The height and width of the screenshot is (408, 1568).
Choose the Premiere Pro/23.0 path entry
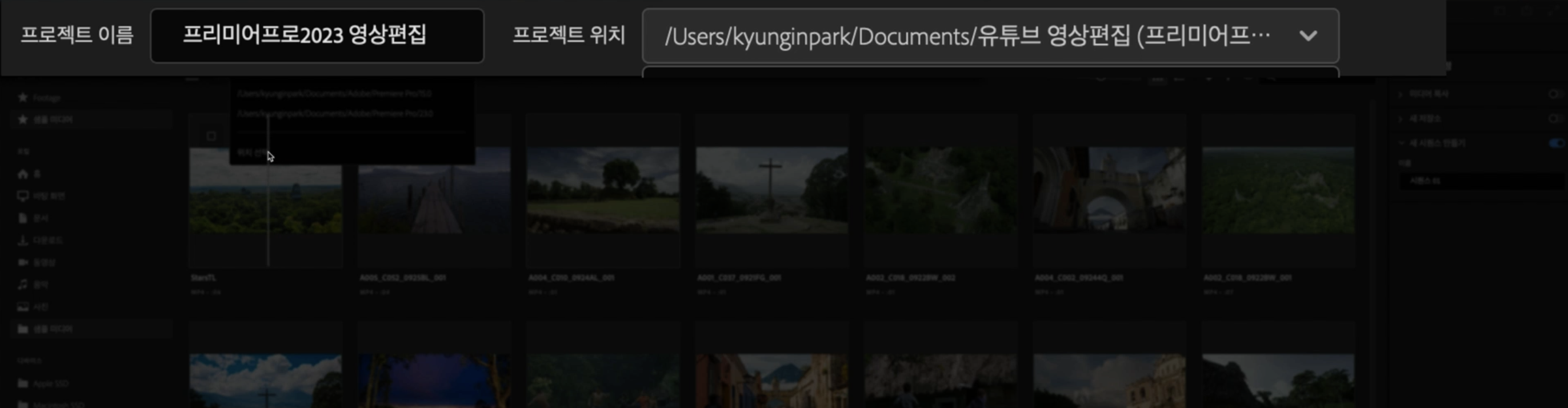point(335,113)
